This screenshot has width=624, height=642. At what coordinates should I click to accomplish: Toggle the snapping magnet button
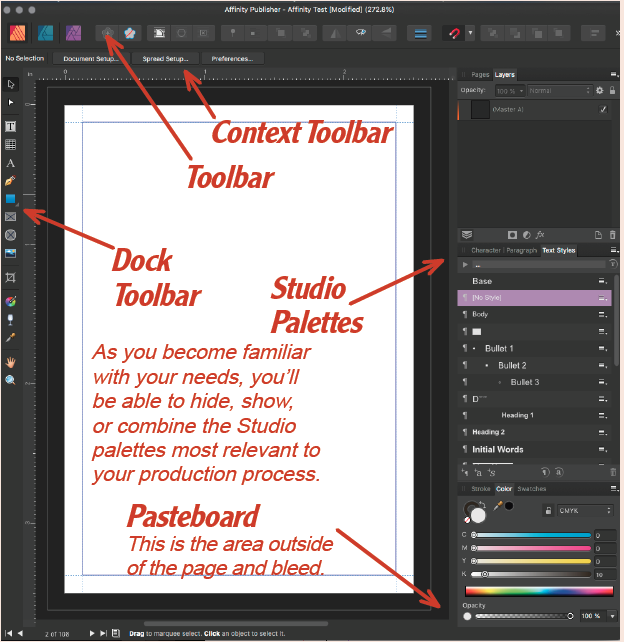[x=453, y=33]
